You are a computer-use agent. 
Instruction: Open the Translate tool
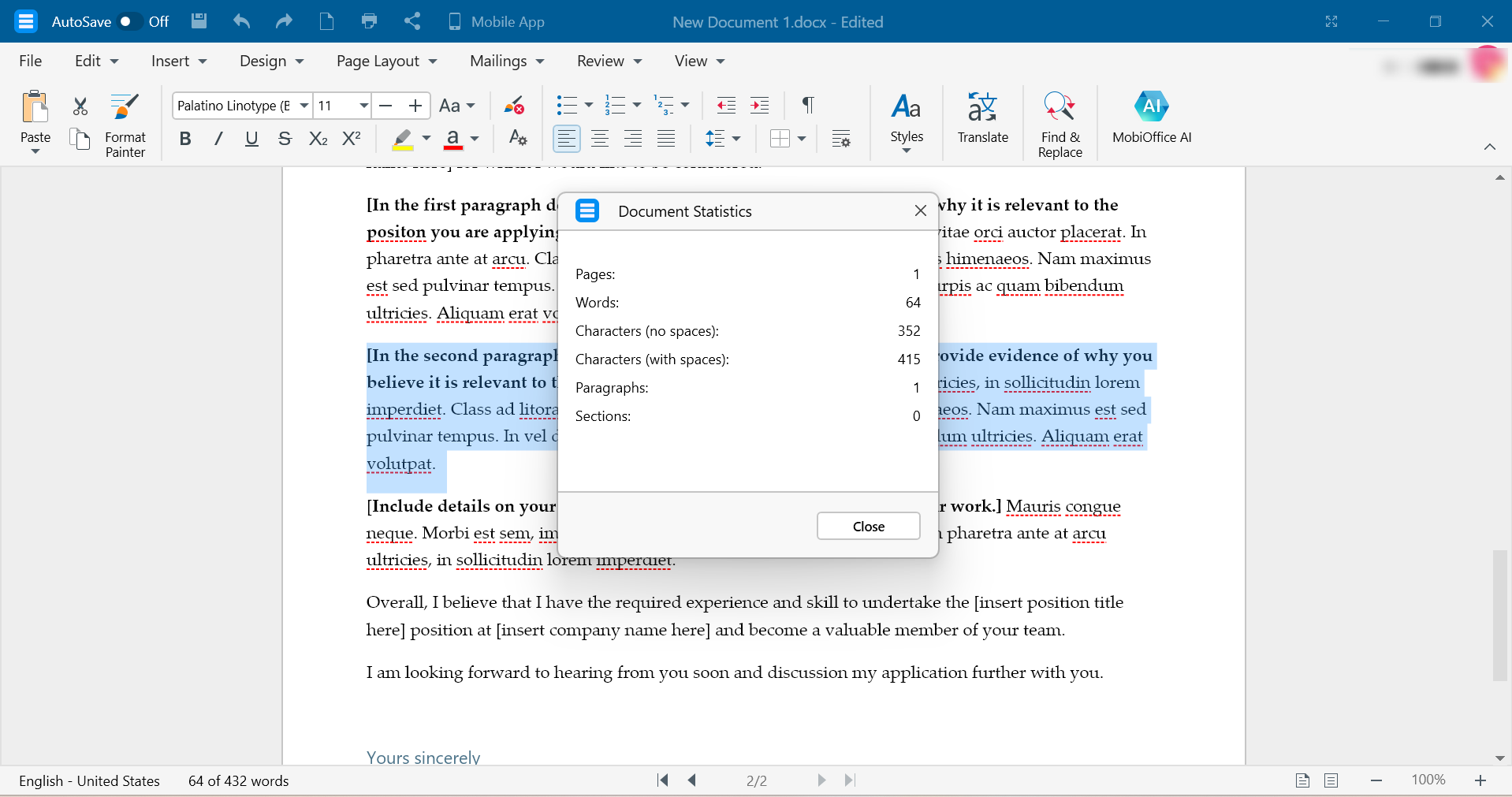click(x=982, y=118)
